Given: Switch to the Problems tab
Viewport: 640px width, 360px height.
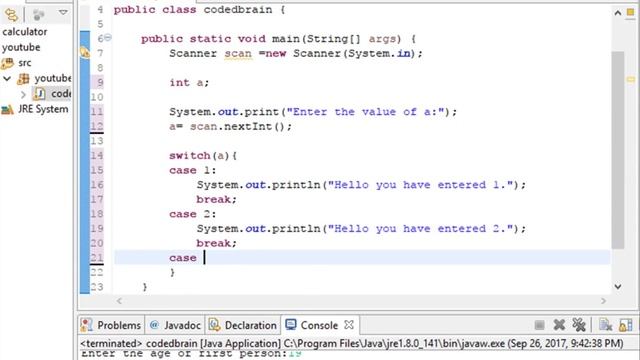Looking at the screenshot, I should (111, 325).
